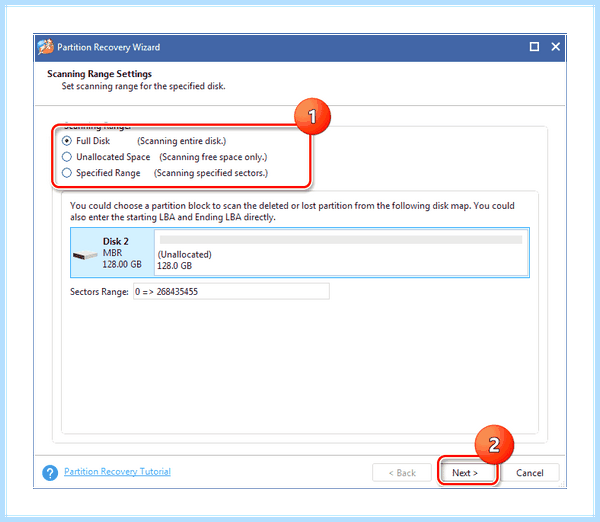The width and height of the screenshot is (600, 522).
Task: Click the disabled < Back button
Action: click(402, 473)
